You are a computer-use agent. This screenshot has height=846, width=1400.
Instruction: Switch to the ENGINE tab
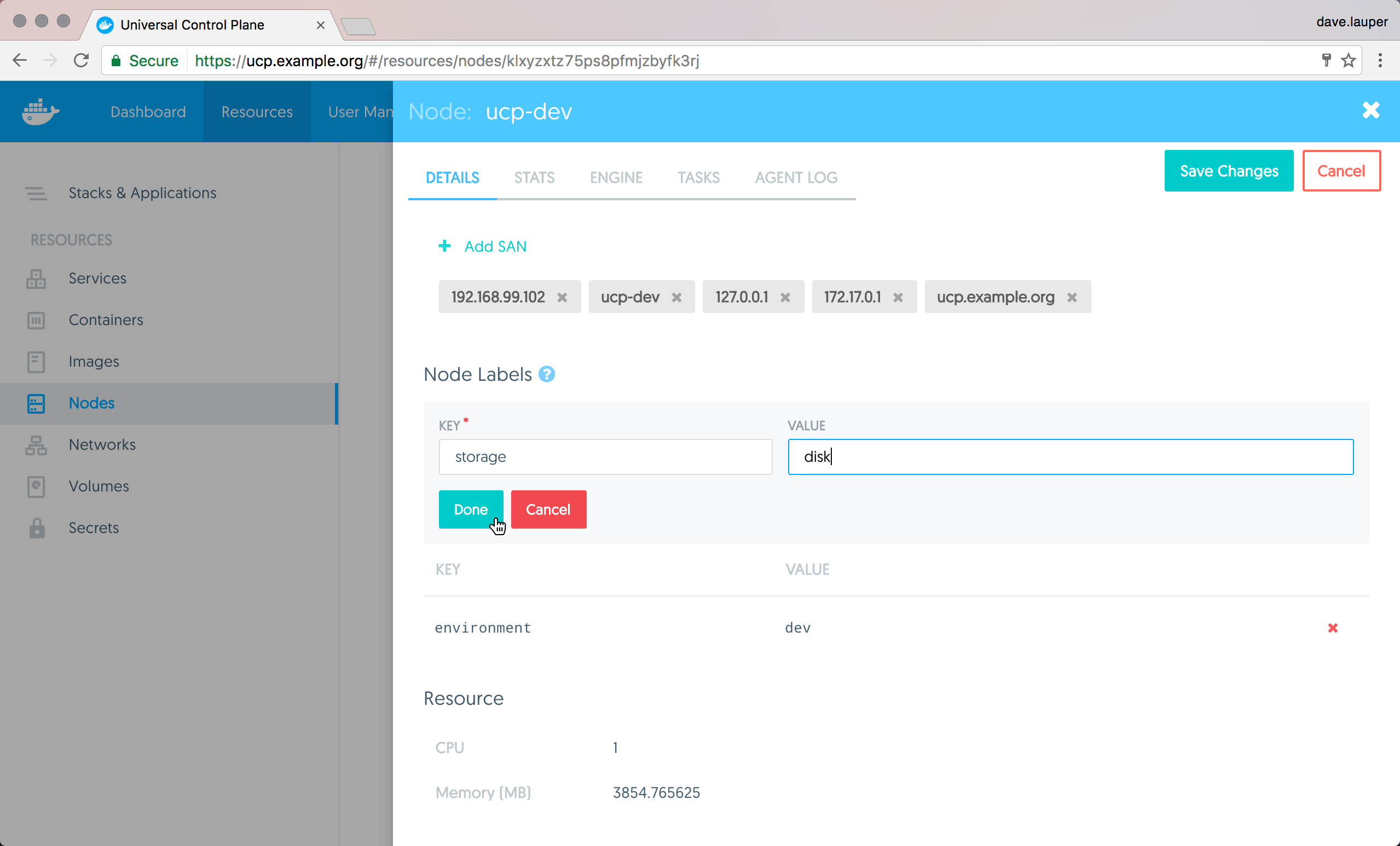pyautogui.click(x=615, y=178)
